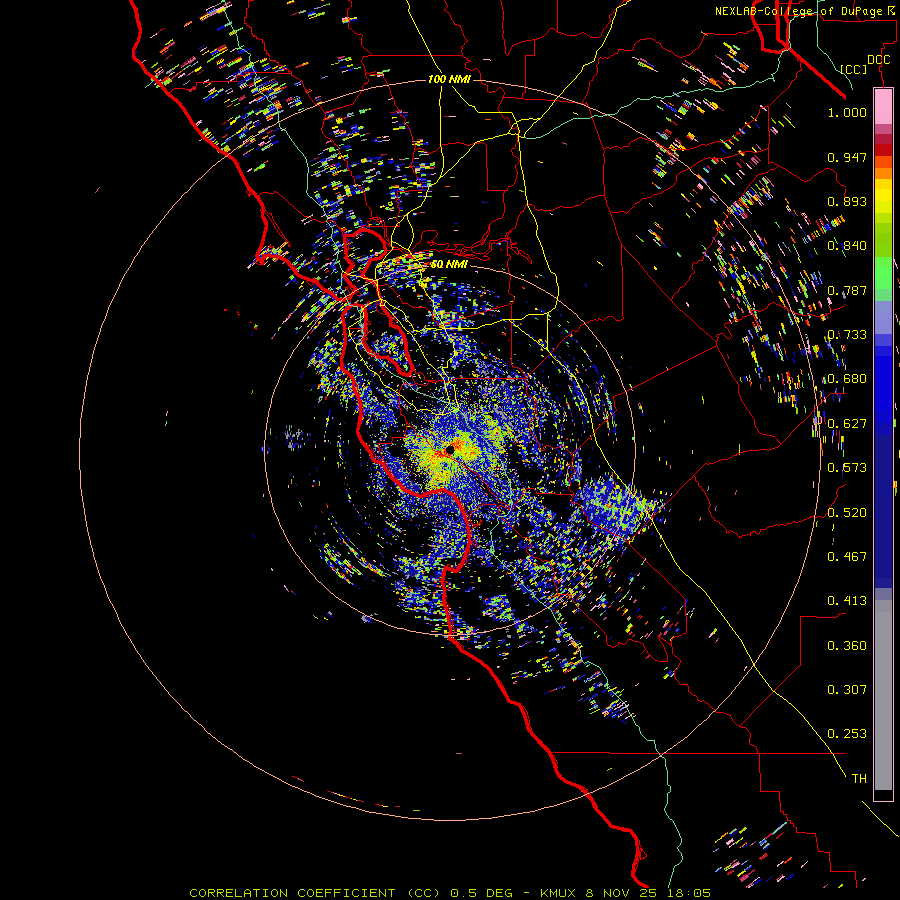Select the 0.840 legend value

[x=847, y=246]
